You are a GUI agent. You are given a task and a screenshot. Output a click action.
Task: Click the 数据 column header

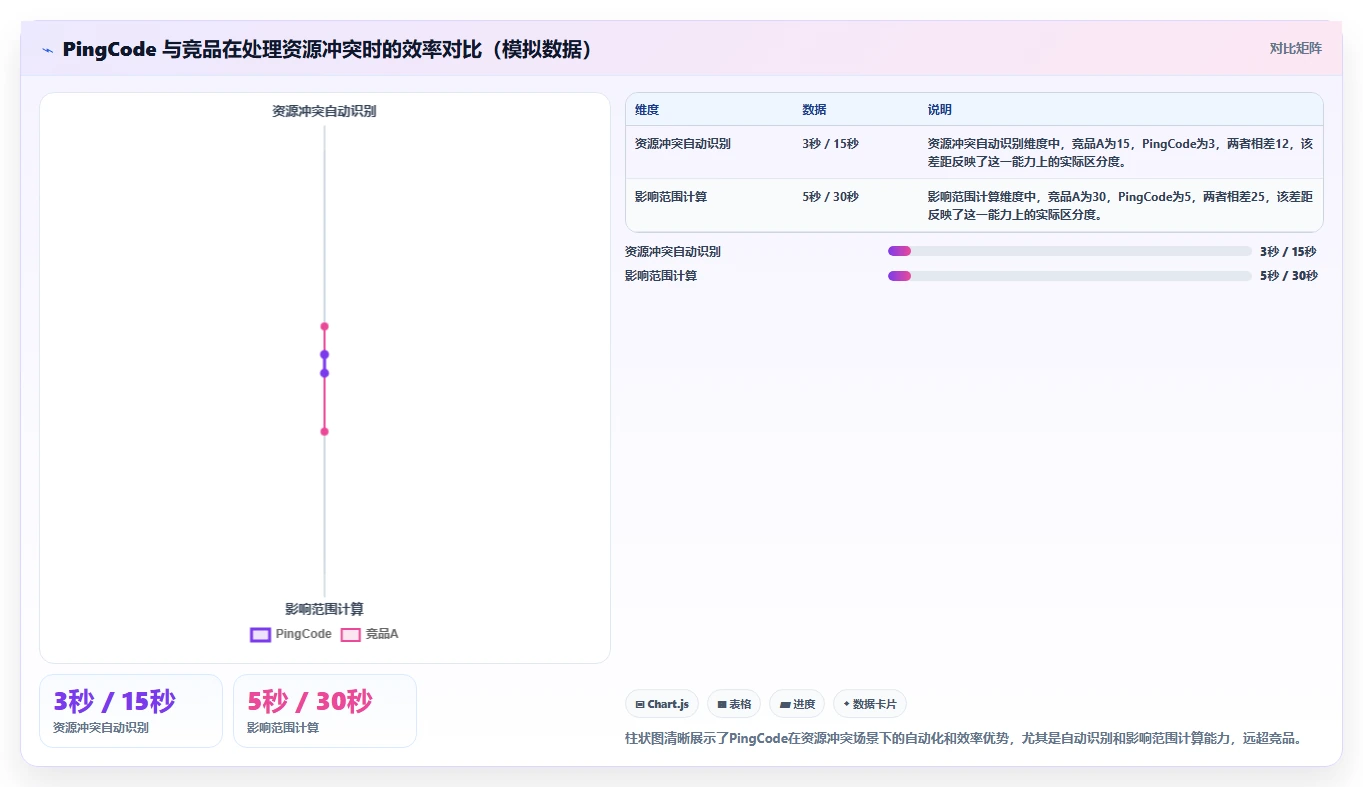click(x=814, y=110)
